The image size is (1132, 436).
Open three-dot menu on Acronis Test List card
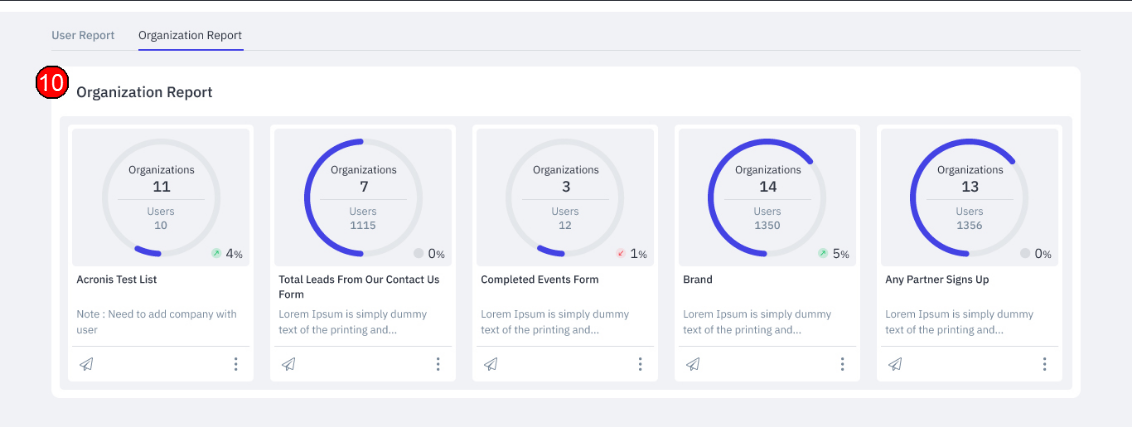tap(236, 364)
